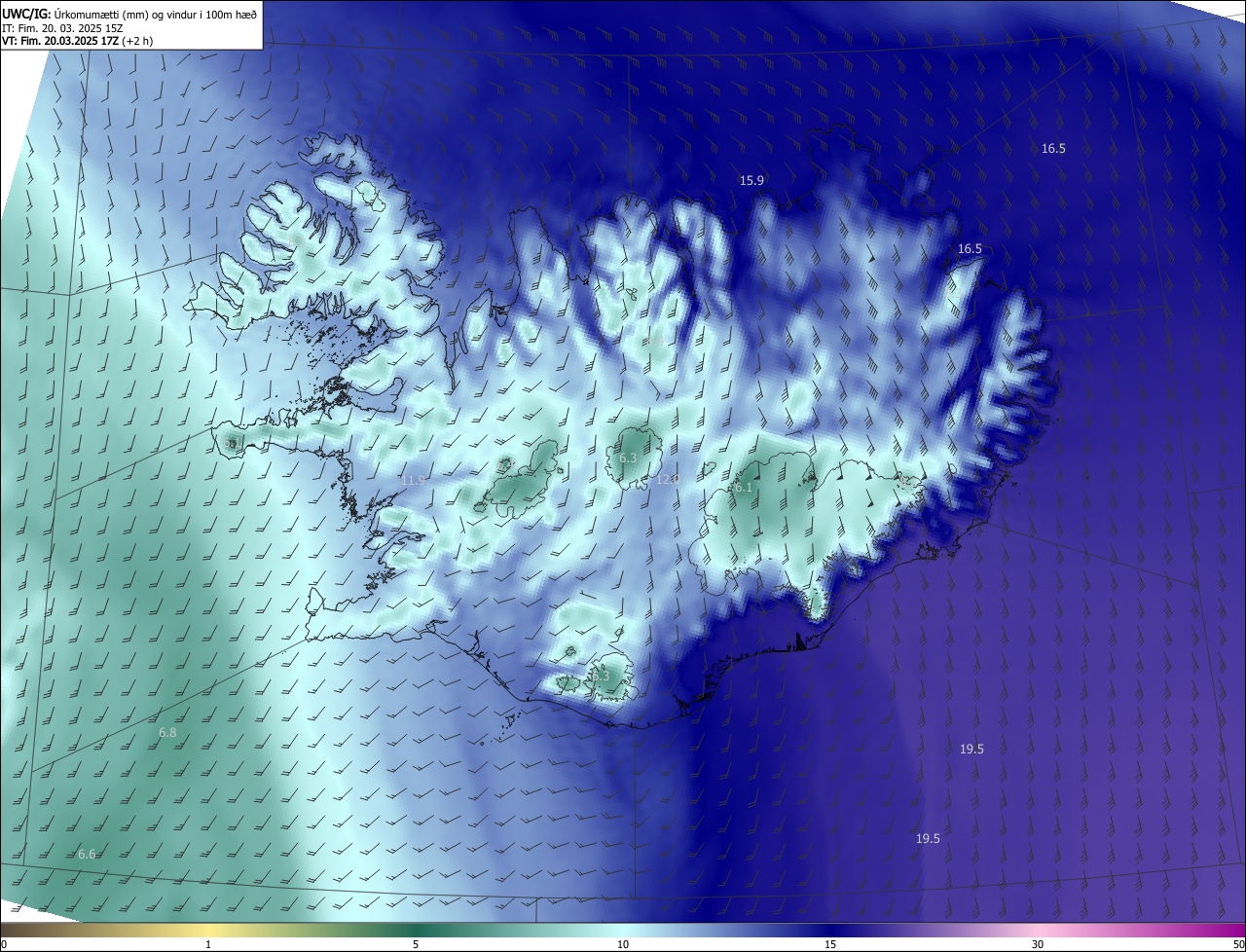1246x952 pixels.
Task: Click the title 'UWC/IG: Úrkomumætti (mm) og vindur'
Action: click(129, 13)
